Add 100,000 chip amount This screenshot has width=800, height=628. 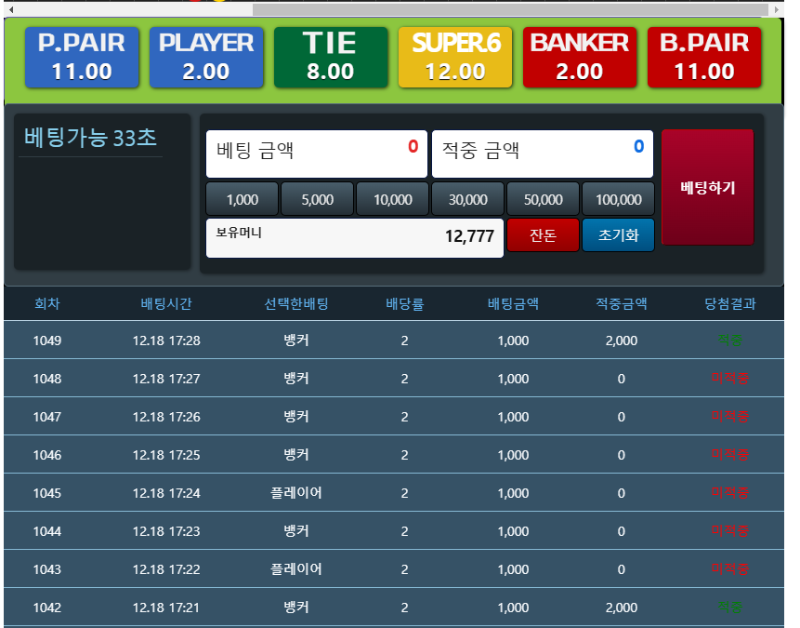pyautogui.click(x=618, y=199)
